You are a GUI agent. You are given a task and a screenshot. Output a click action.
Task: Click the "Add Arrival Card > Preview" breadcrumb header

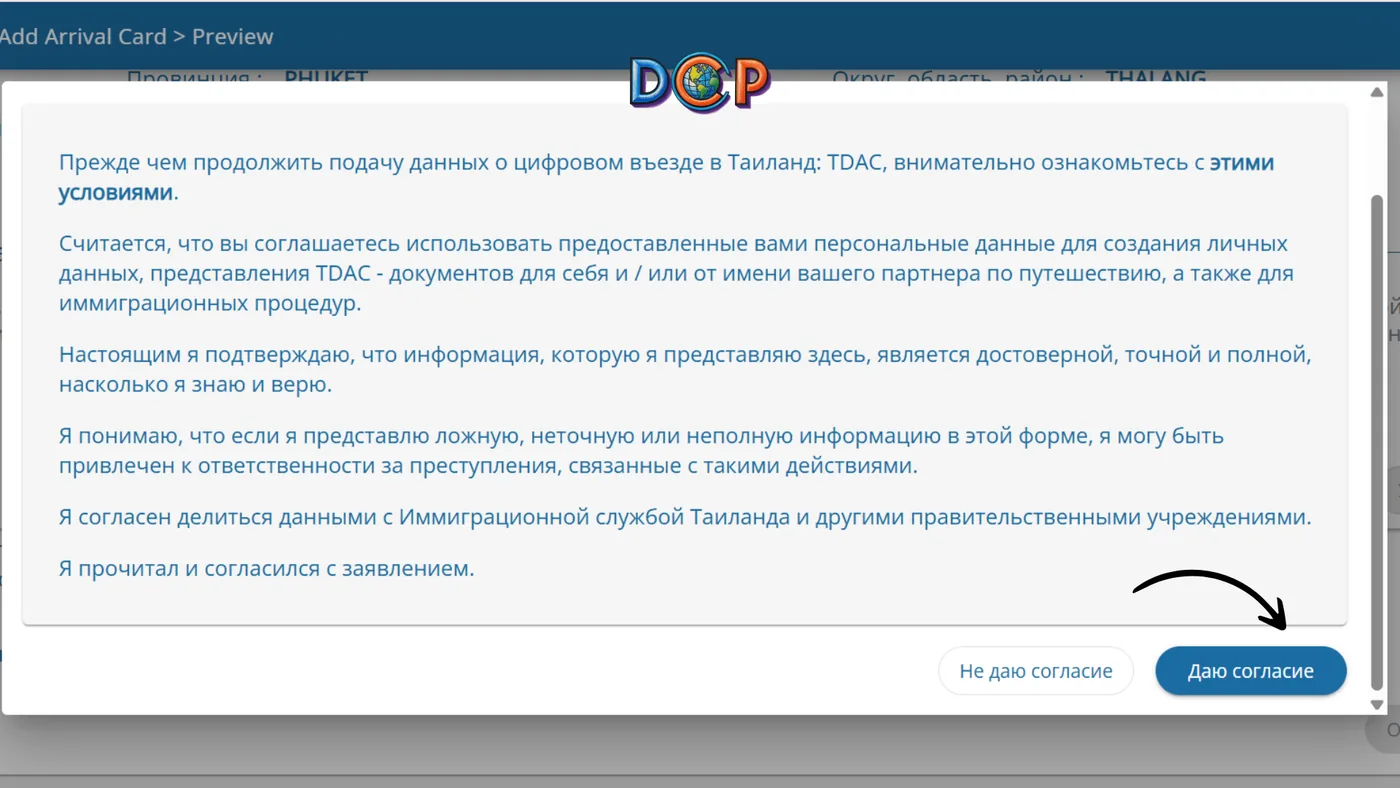coord(136,37)
